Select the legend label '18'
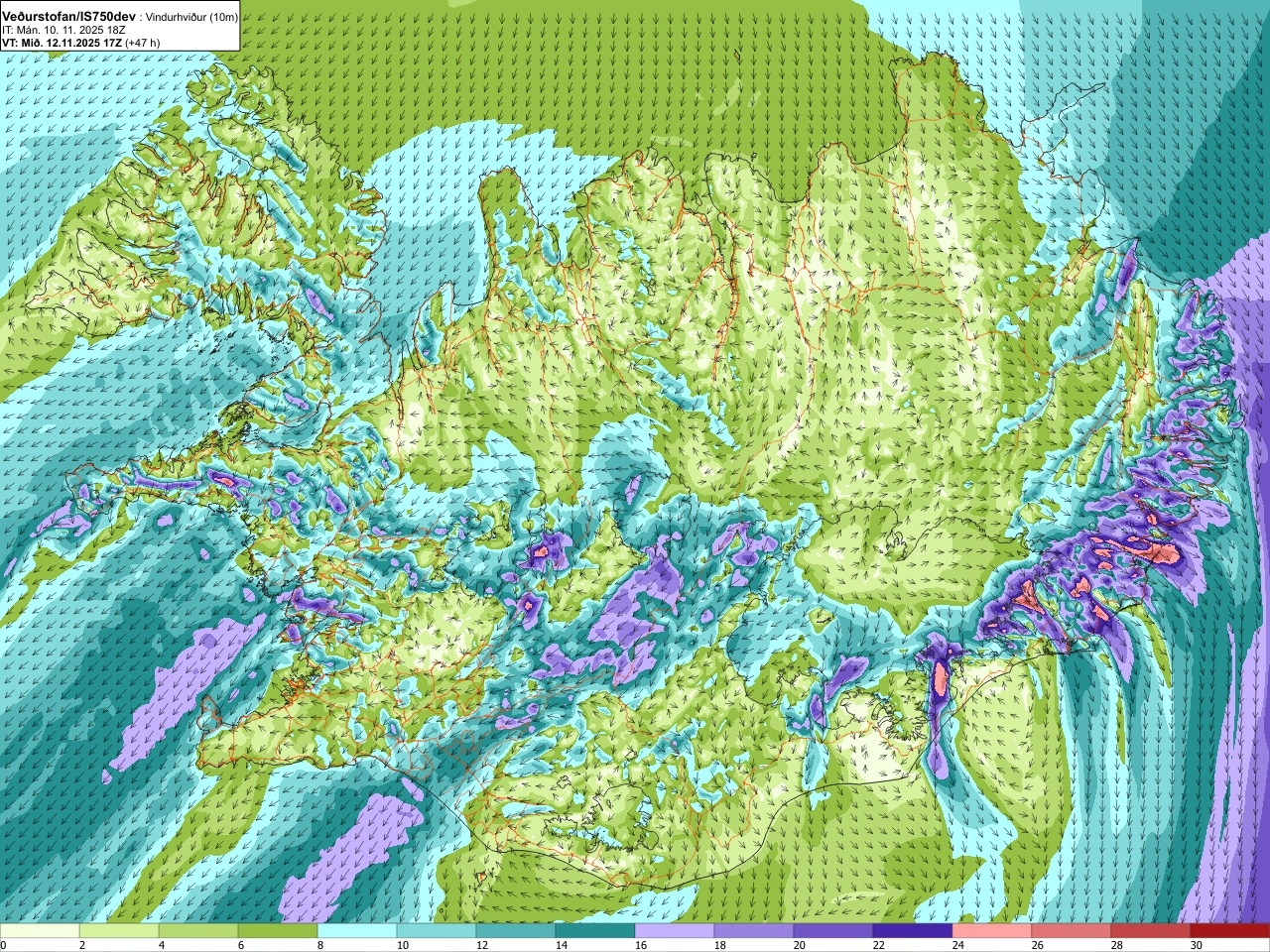 coord(719,945)
